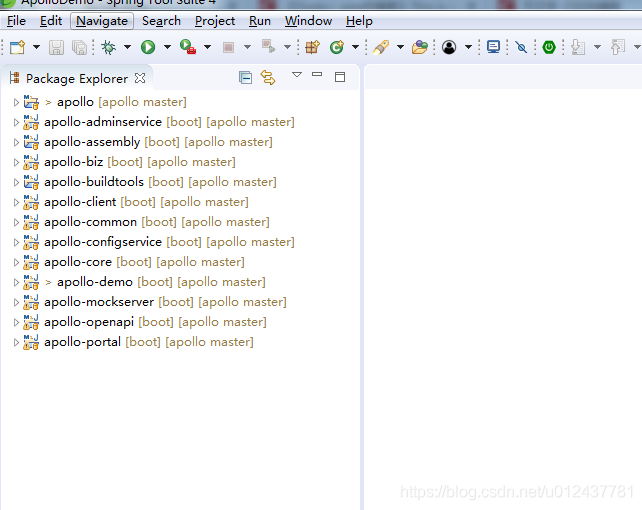Open the New Java Class dropdown arrow
642x510 pixels.
tap(355, 47)
